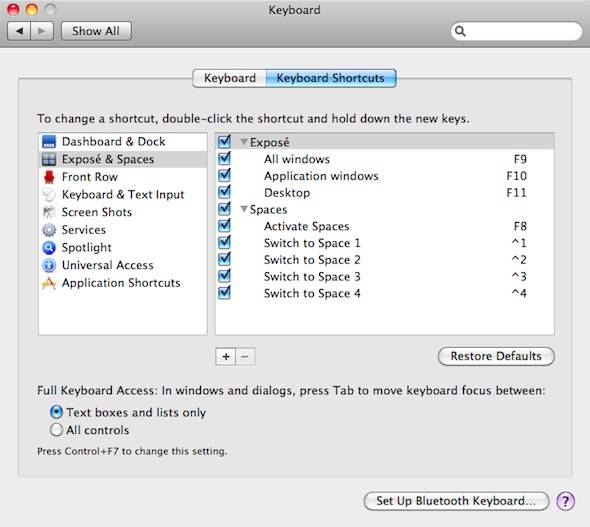Click the Restore Defaults button
This screenshot has width=590, height=527.
pyautogui.click(x=496, y=356)
